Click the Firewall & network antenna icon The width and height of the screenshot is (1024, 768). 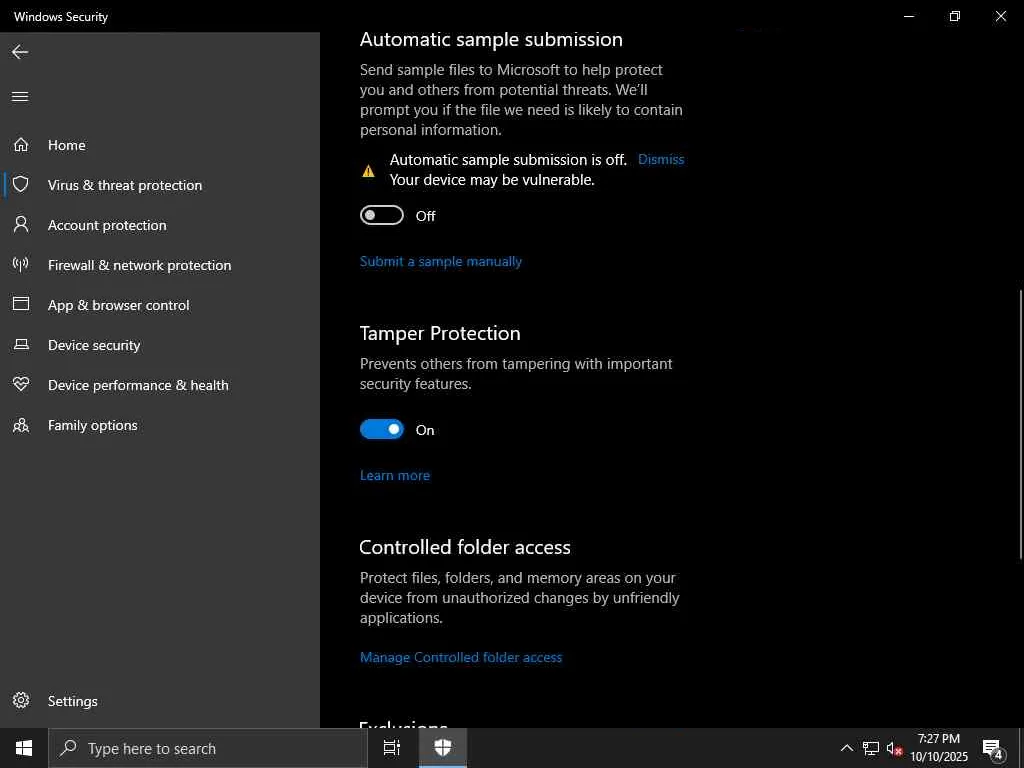coord(21,264)
